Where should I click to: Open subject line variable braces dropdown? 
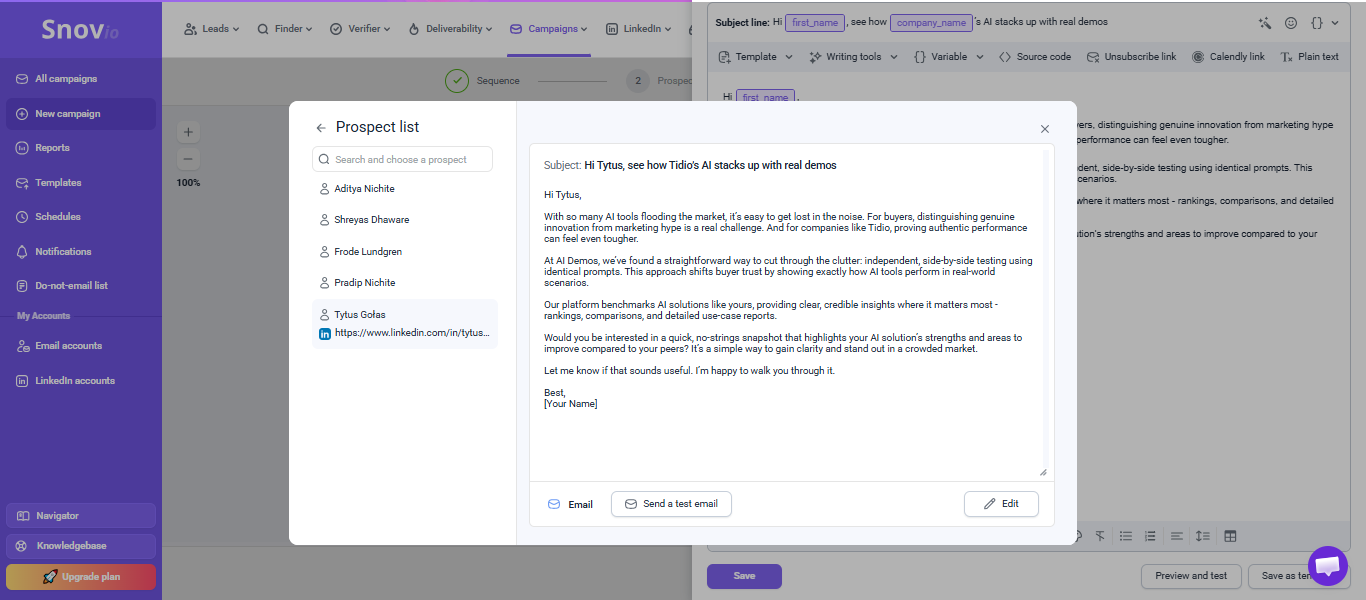pyautogui.click(x=1324, y=22)
